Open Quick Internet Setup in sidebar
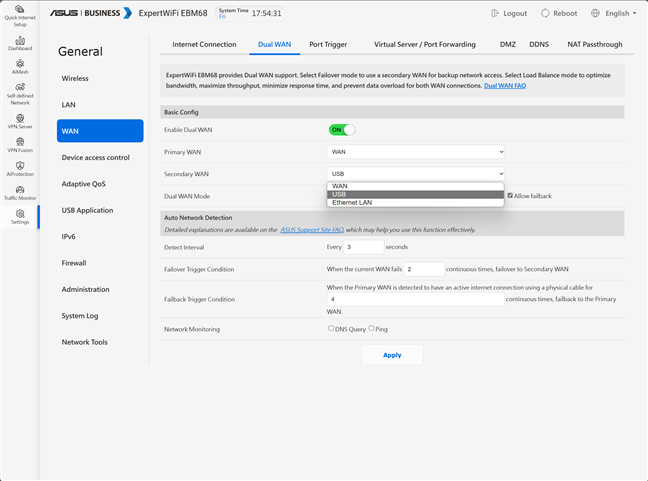648x481 pixels. [x=20, y=16]
